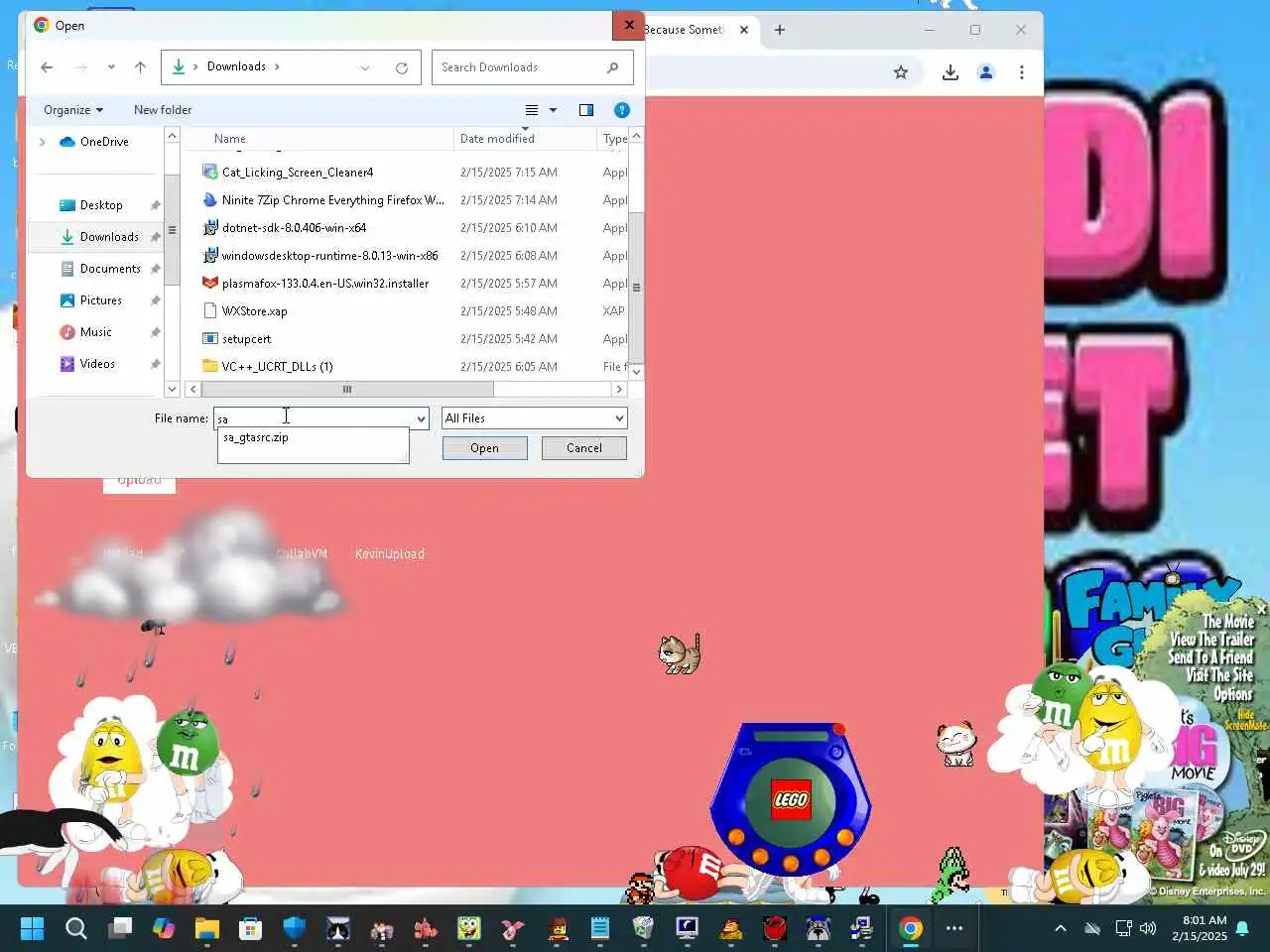Screen dimensions: 1270x952
Task: Click the Open button
Action: [484, 448]
